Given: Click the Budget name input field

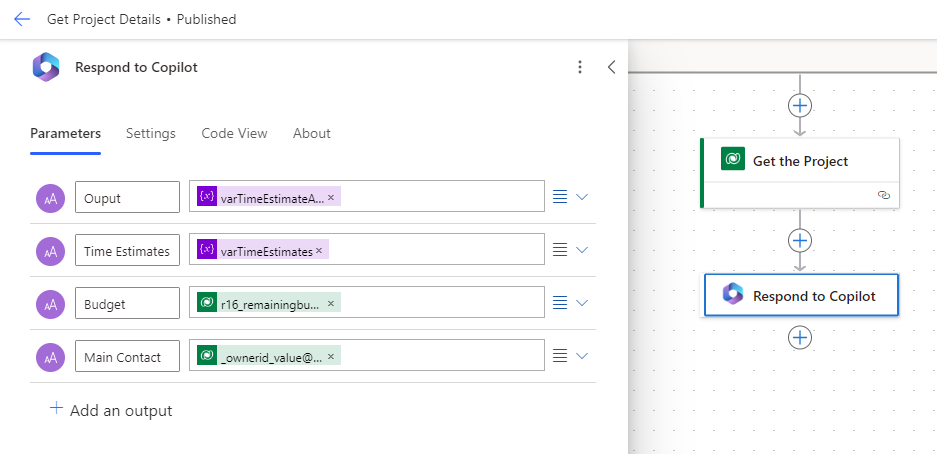Looking at the screenshot, I should (x=127, y=303).
